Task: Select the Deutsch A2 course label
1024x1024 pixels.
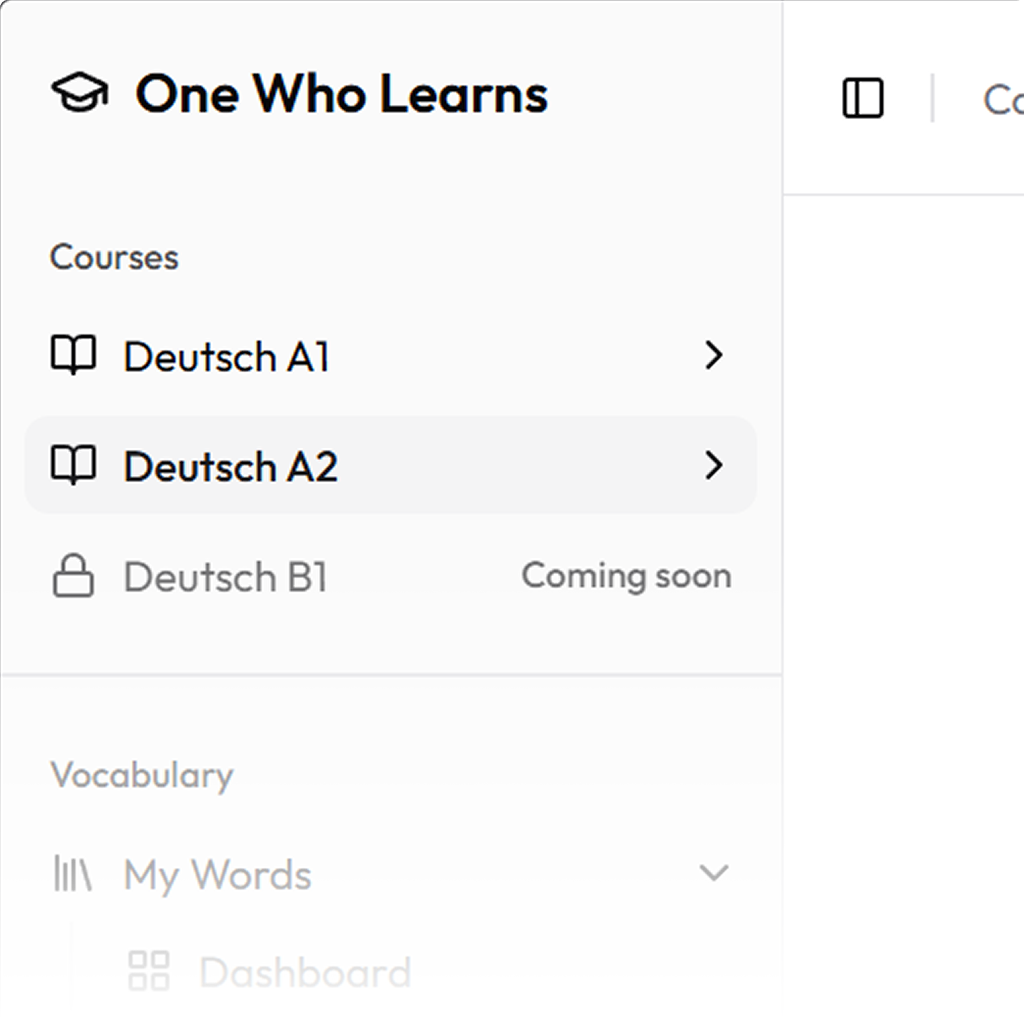Action: pyautogui.click(x=230, y=467)
